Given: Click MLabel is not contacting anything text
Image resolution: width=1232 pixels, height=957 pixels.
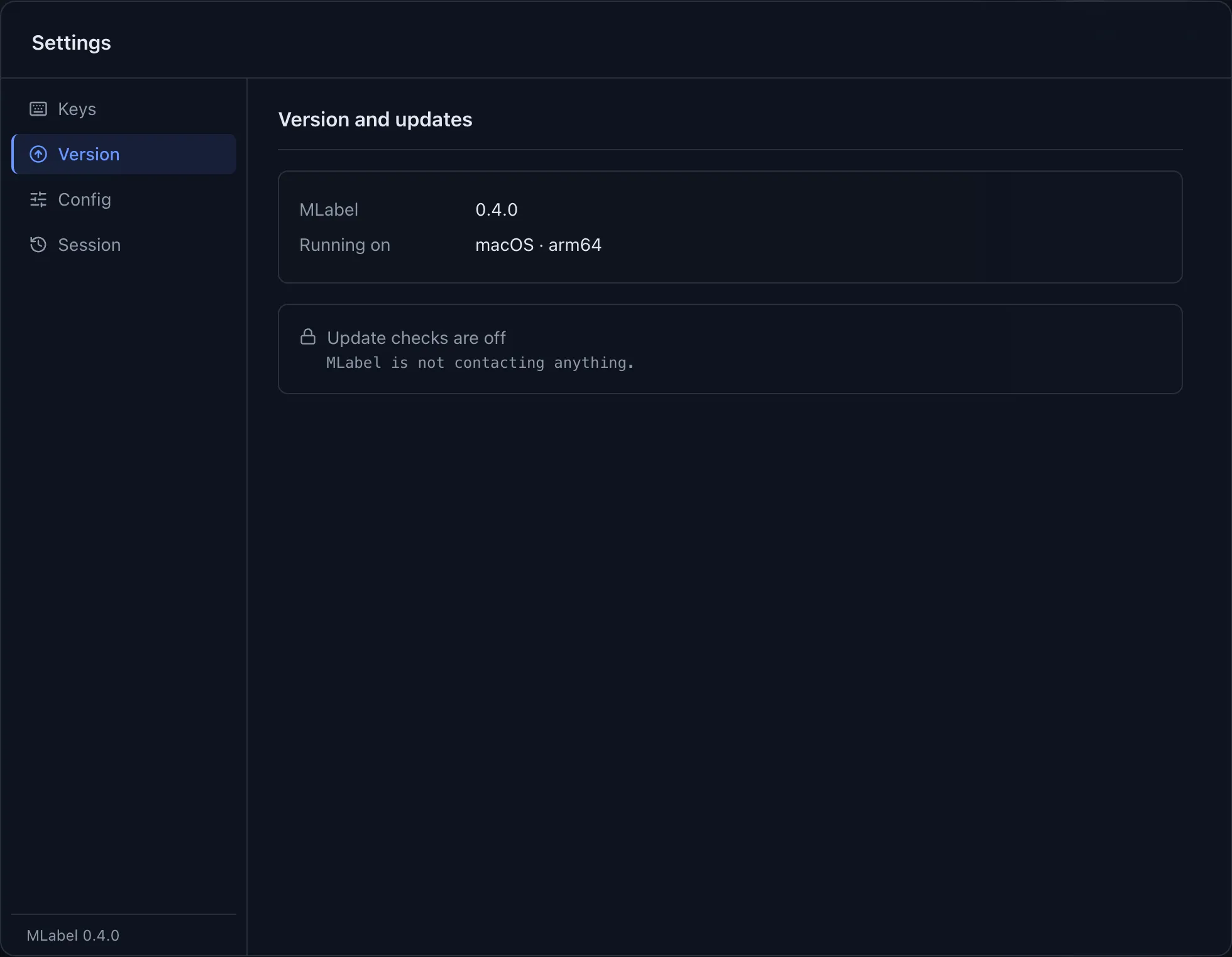Looking at the screenshot, I should (x=480, y=363).
